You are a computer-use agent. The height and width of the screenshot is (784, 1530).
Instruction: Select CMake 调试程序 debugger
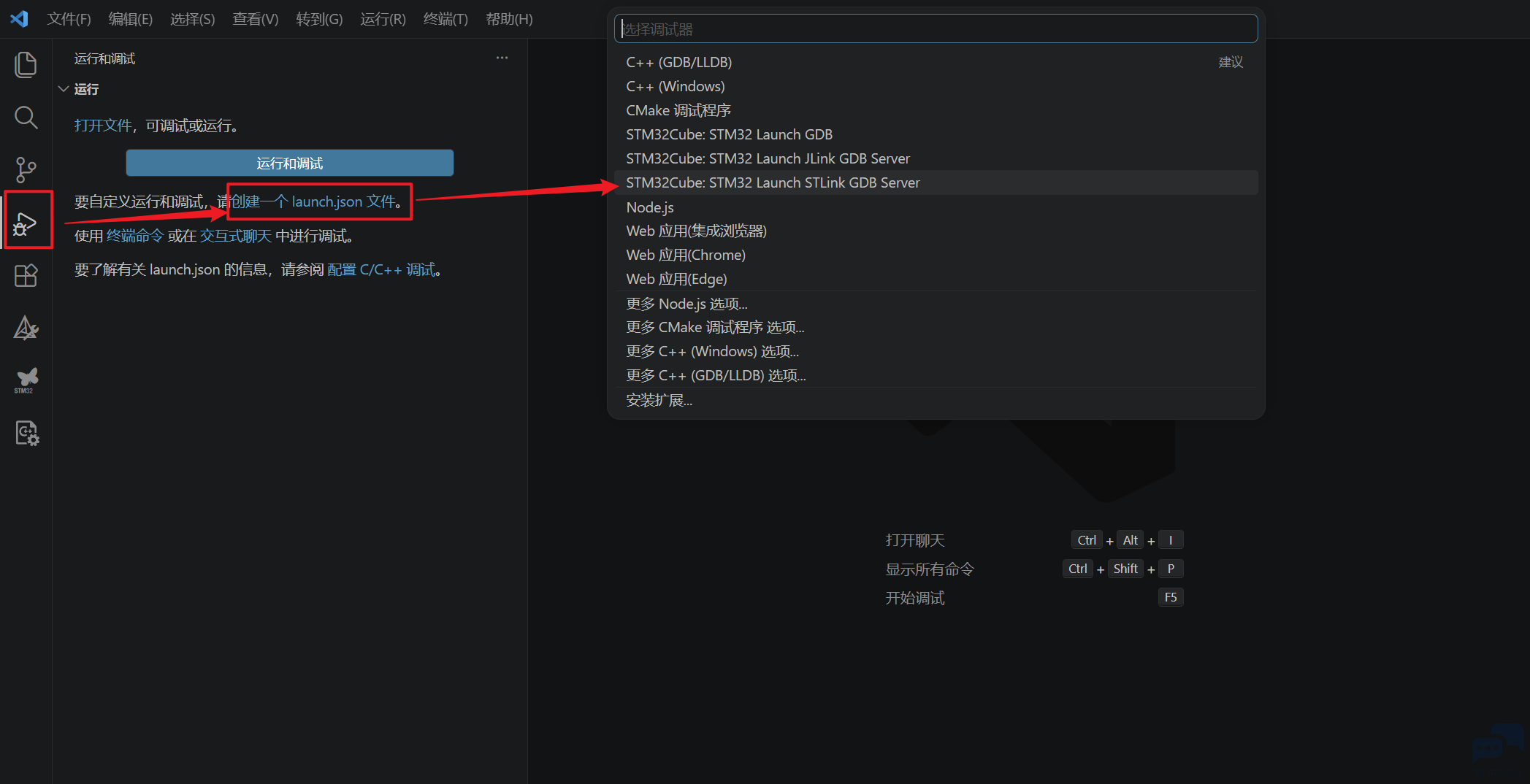pyautogui.click(x=936, y=110)
